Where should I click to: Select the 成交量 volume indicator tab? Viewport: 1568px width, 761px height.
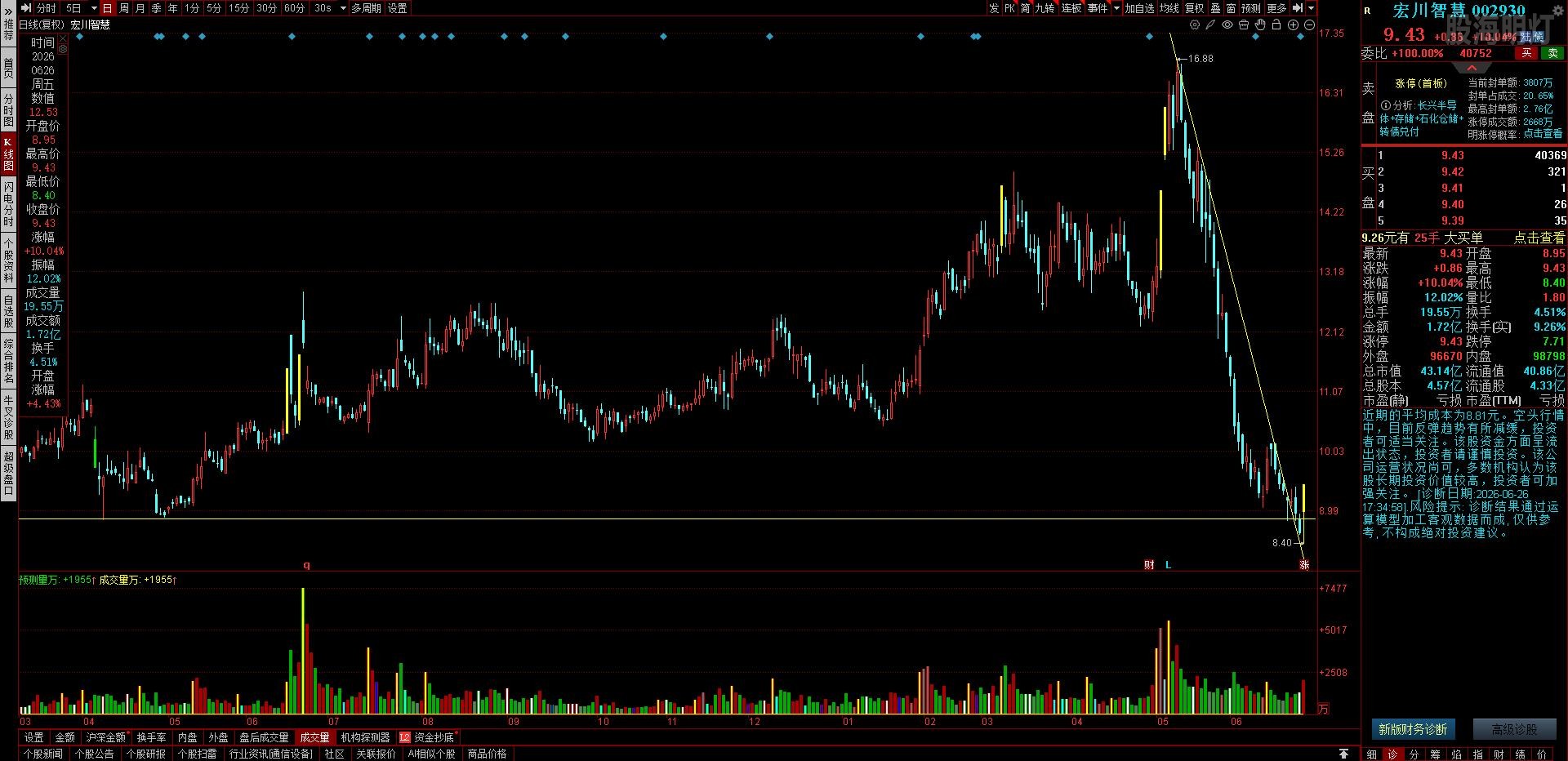pyautogui.click(x=315, y=737)
